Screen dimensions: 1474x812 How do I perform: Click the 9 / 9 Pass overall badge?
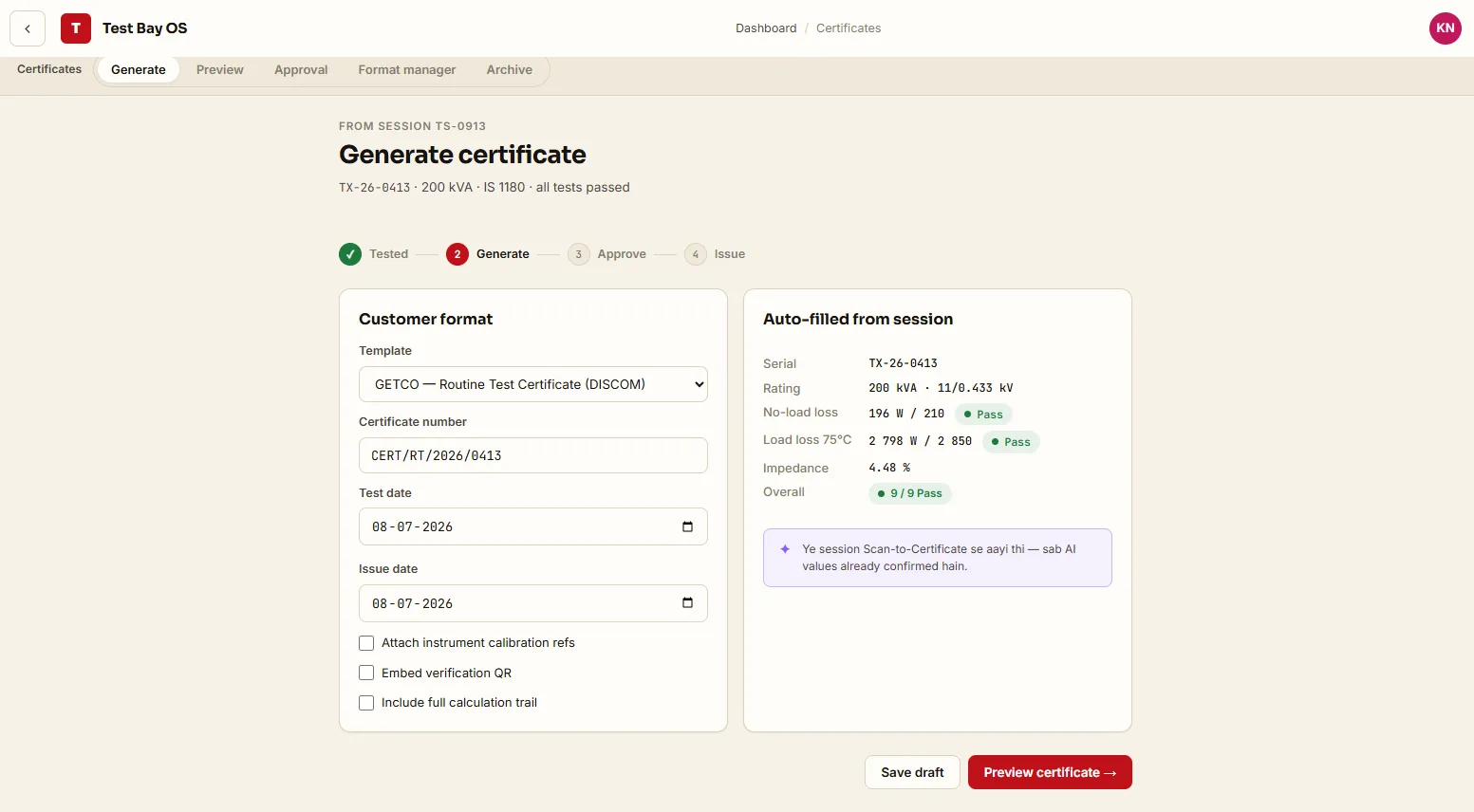click(x=910, y=493)
